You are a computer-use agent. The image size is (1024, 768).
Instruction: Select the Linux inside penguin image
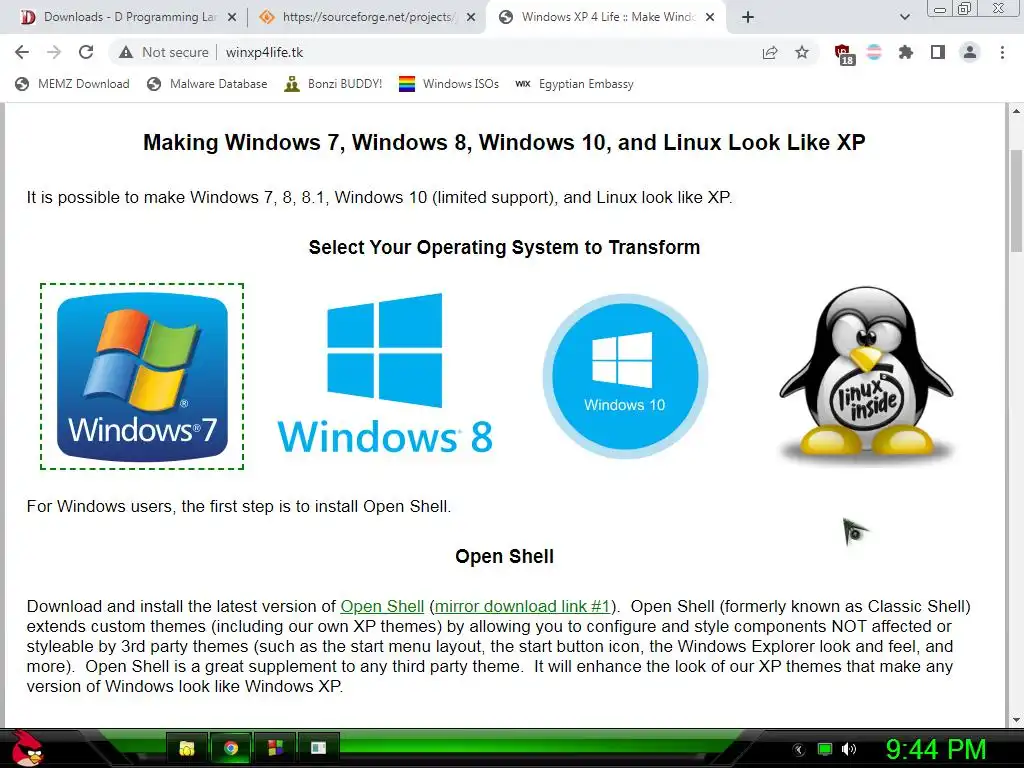866,375
